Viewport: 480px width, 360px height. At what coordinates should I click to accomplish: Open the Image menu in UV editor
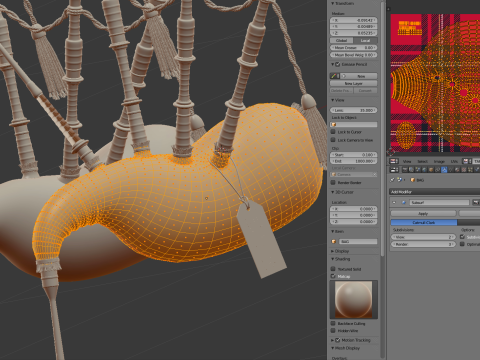pyautogui.click(x=439, y=161)
